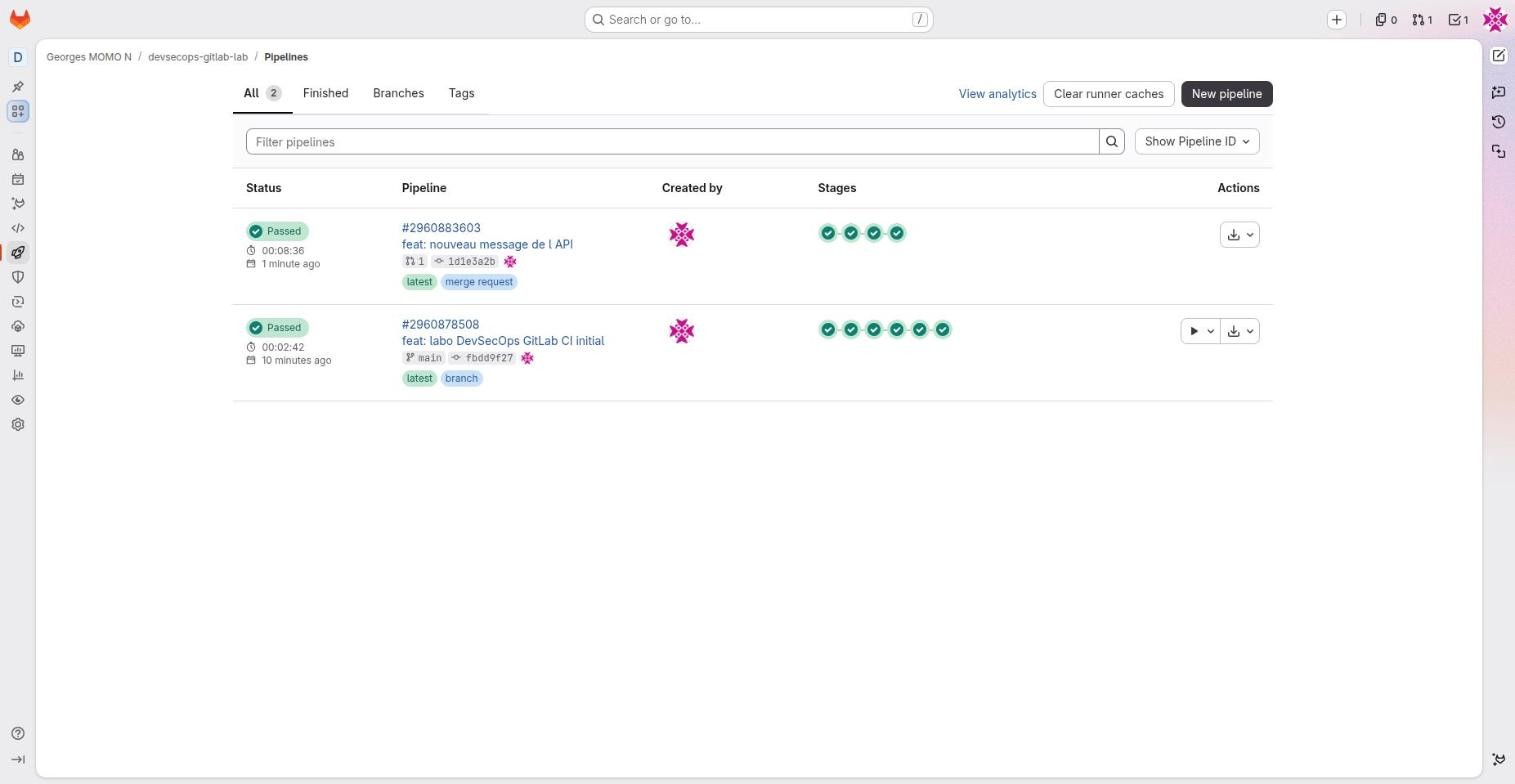Viewport: 1515px width, 784px height.
Task: Open the to-do list counter icon
Action: click(x=1459, y=20)
